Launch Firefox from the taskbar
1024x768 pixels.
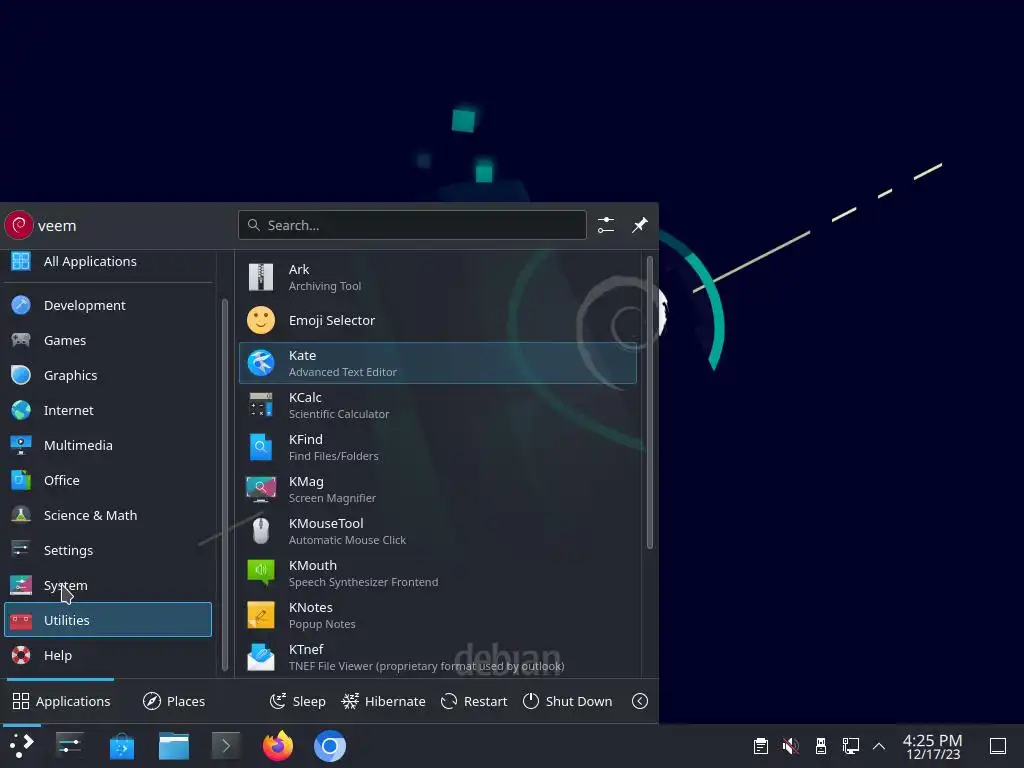click(x=278, y=746)
